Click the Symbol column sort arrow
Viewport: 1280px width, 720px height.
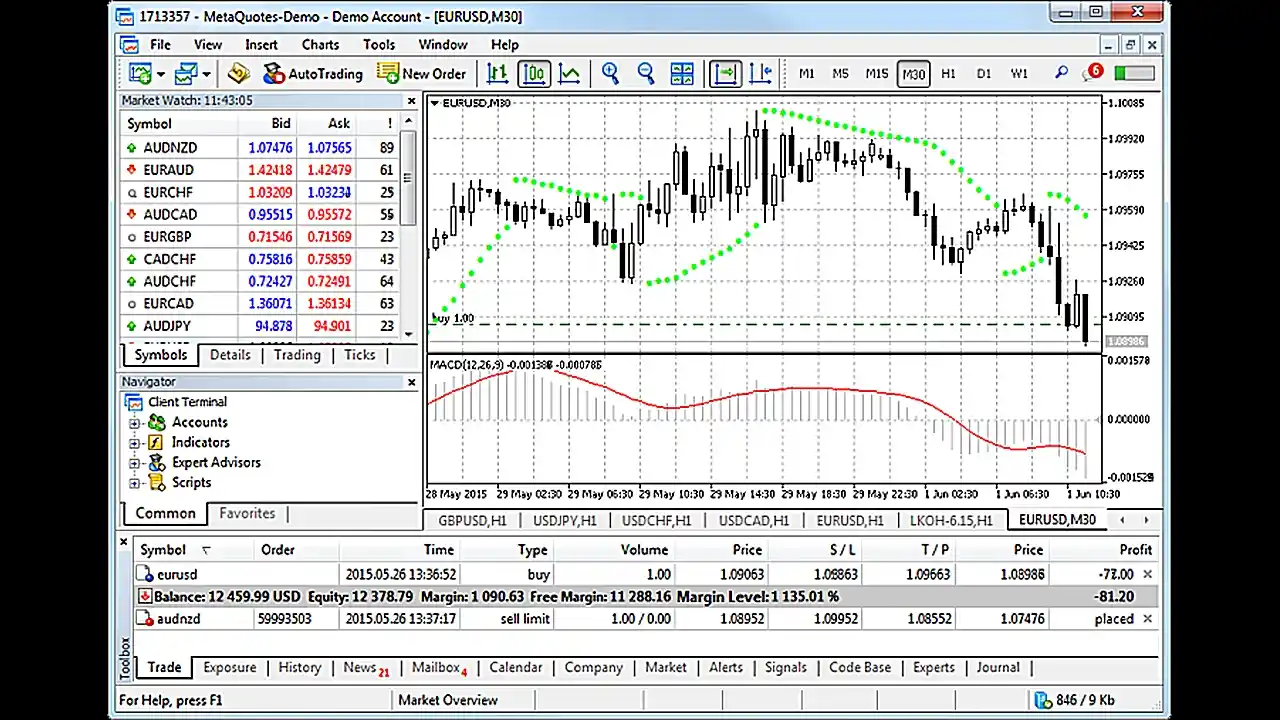(206, 550)
